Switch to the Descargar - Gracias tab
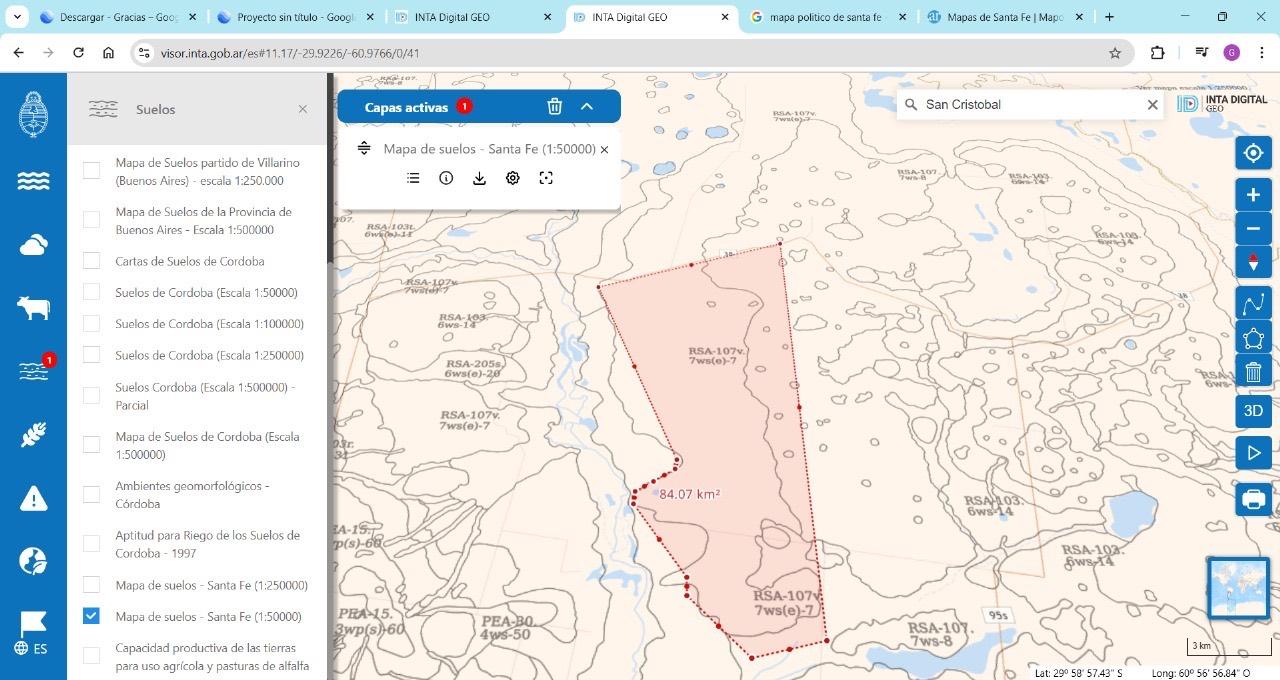The height and width of the screenshot is (680, 1280). (119, 17)
